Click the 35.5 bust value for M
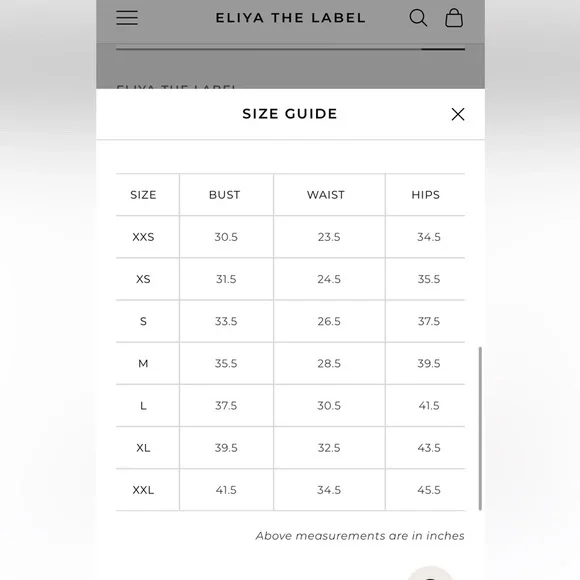This screenshot has height=580, width=580. 226,364
